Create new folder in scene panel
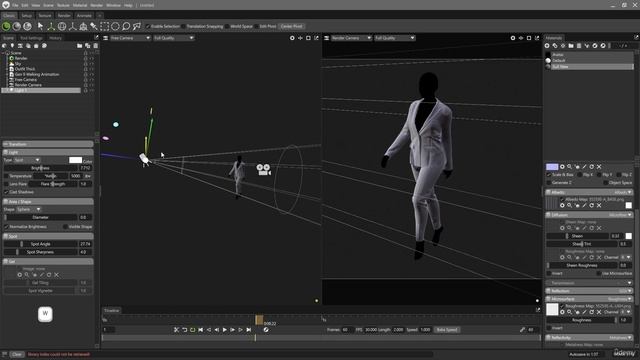The height and width of the screenshot is (360, 640). (x=79, y=46)
